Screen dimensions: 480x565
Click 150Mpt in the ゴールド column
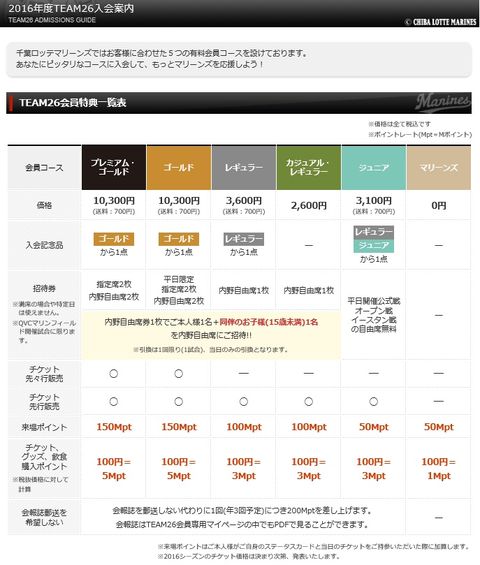point(179,427)
